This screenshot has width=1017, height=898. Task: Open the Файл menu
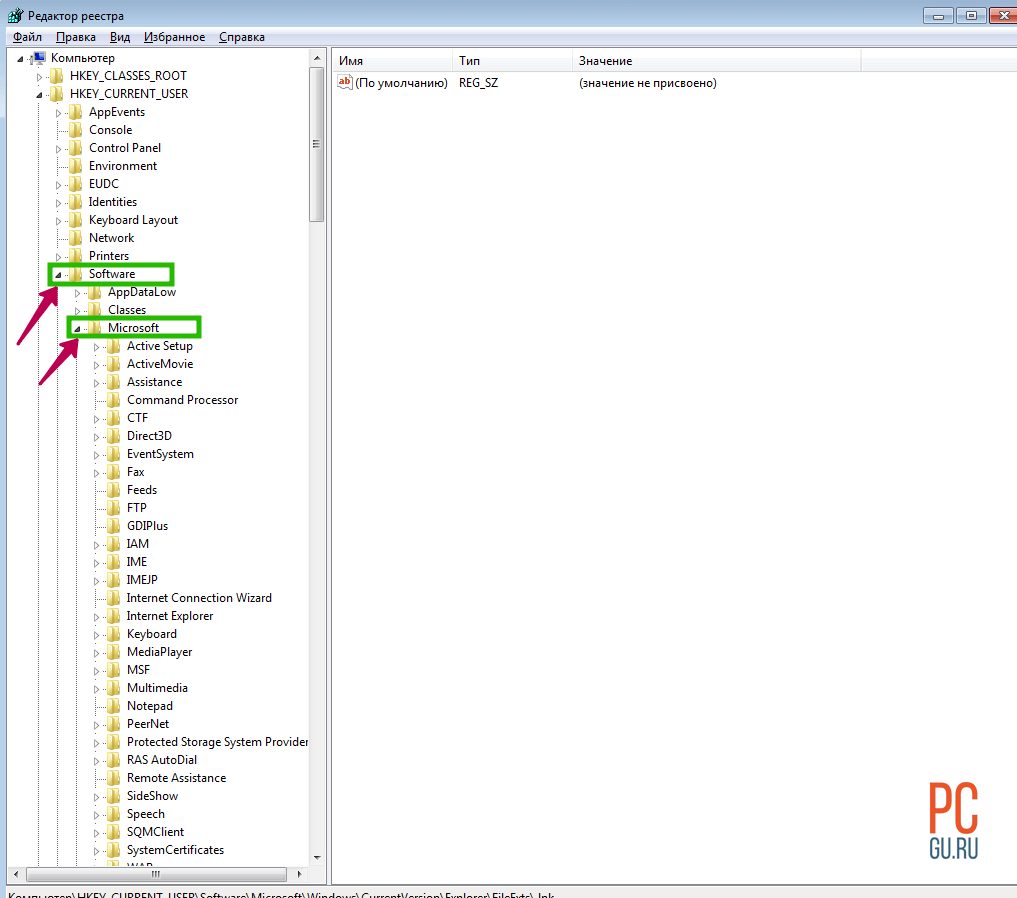click(27, 37)
